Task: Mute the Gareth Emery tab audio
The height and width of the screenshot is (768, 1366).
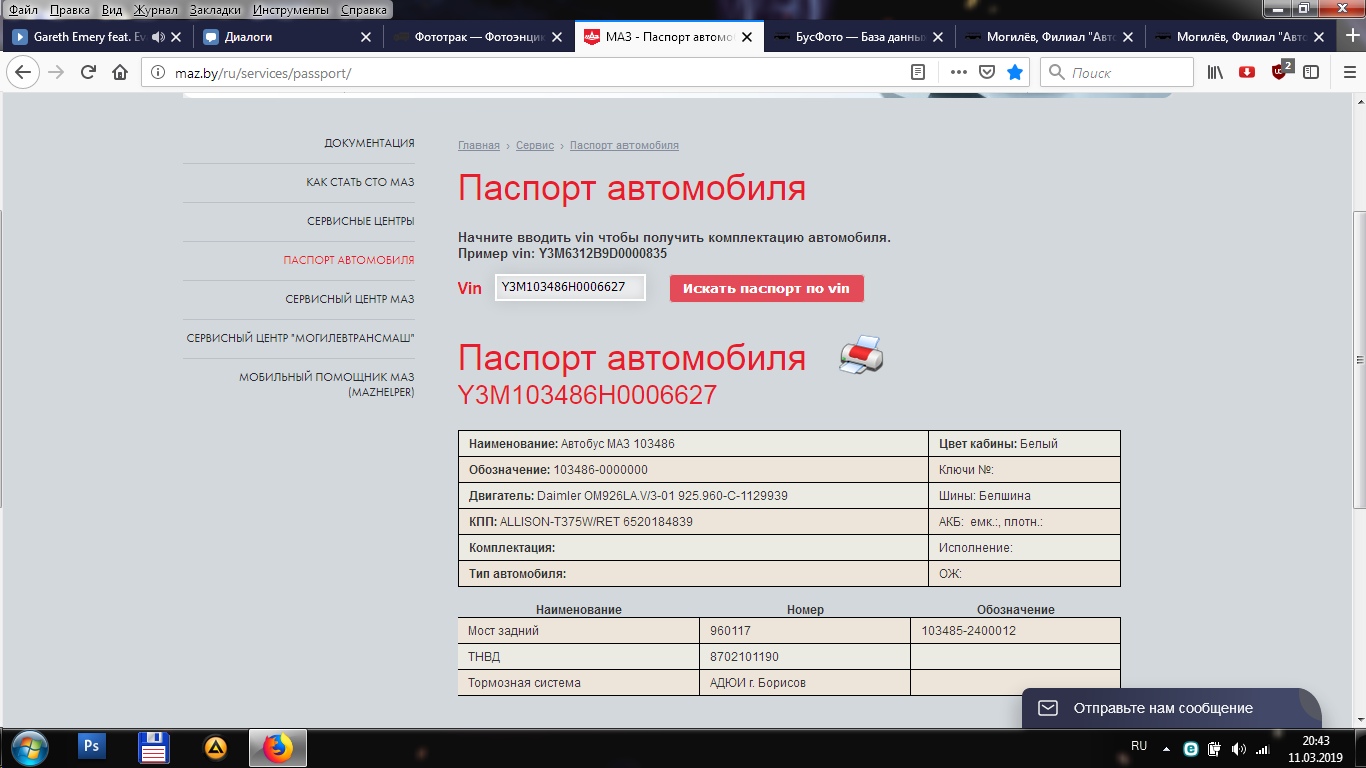Action: point(158,37)
